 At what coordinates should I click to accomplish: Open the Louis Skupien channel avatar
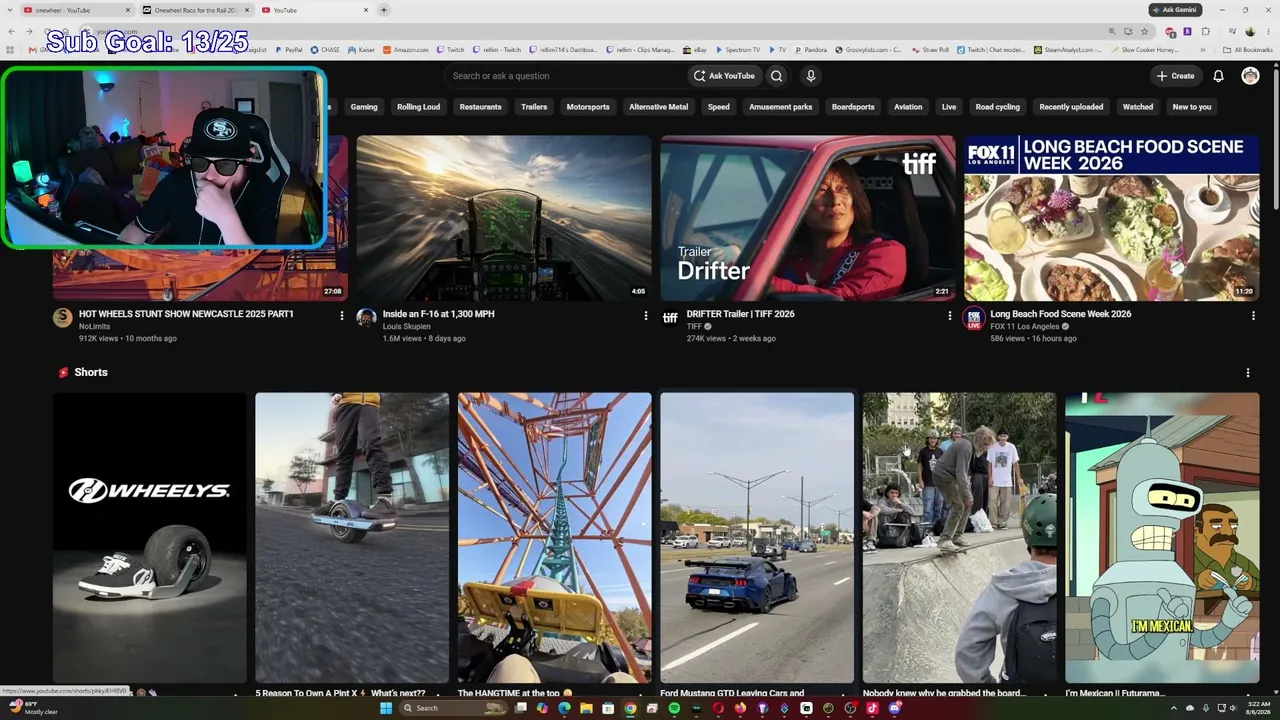click(x=366, y=318)
